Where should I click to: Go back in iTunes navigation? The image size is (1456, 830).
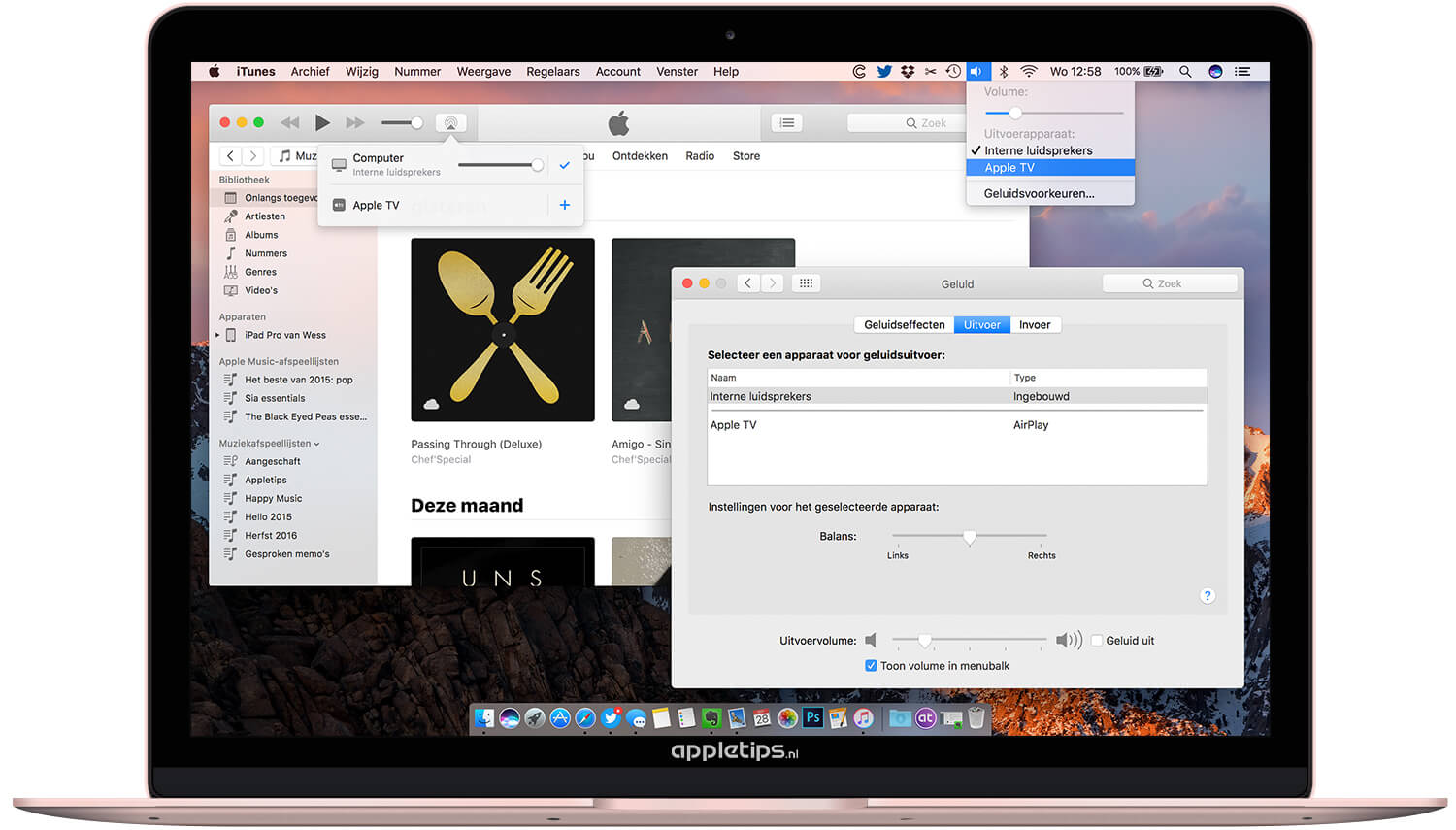point(230,155)
